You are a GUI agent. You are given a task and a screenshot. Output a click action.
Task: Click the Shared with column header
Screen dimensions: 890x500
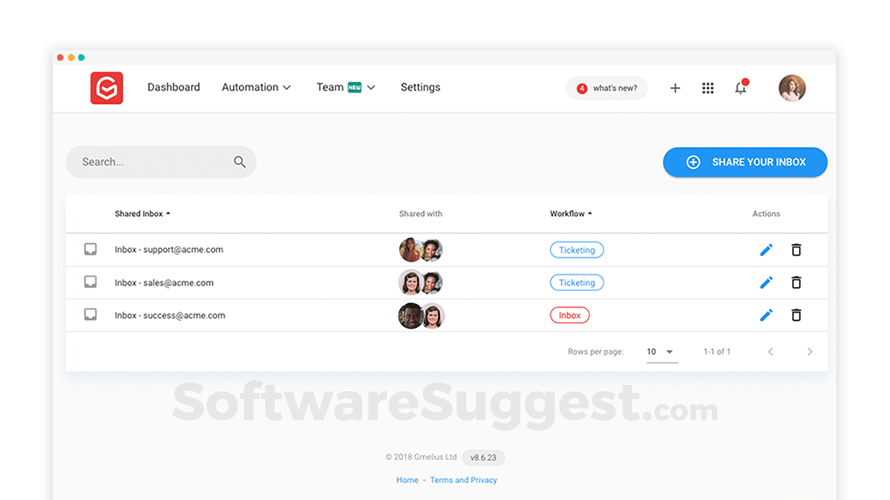tap(421, 214)
